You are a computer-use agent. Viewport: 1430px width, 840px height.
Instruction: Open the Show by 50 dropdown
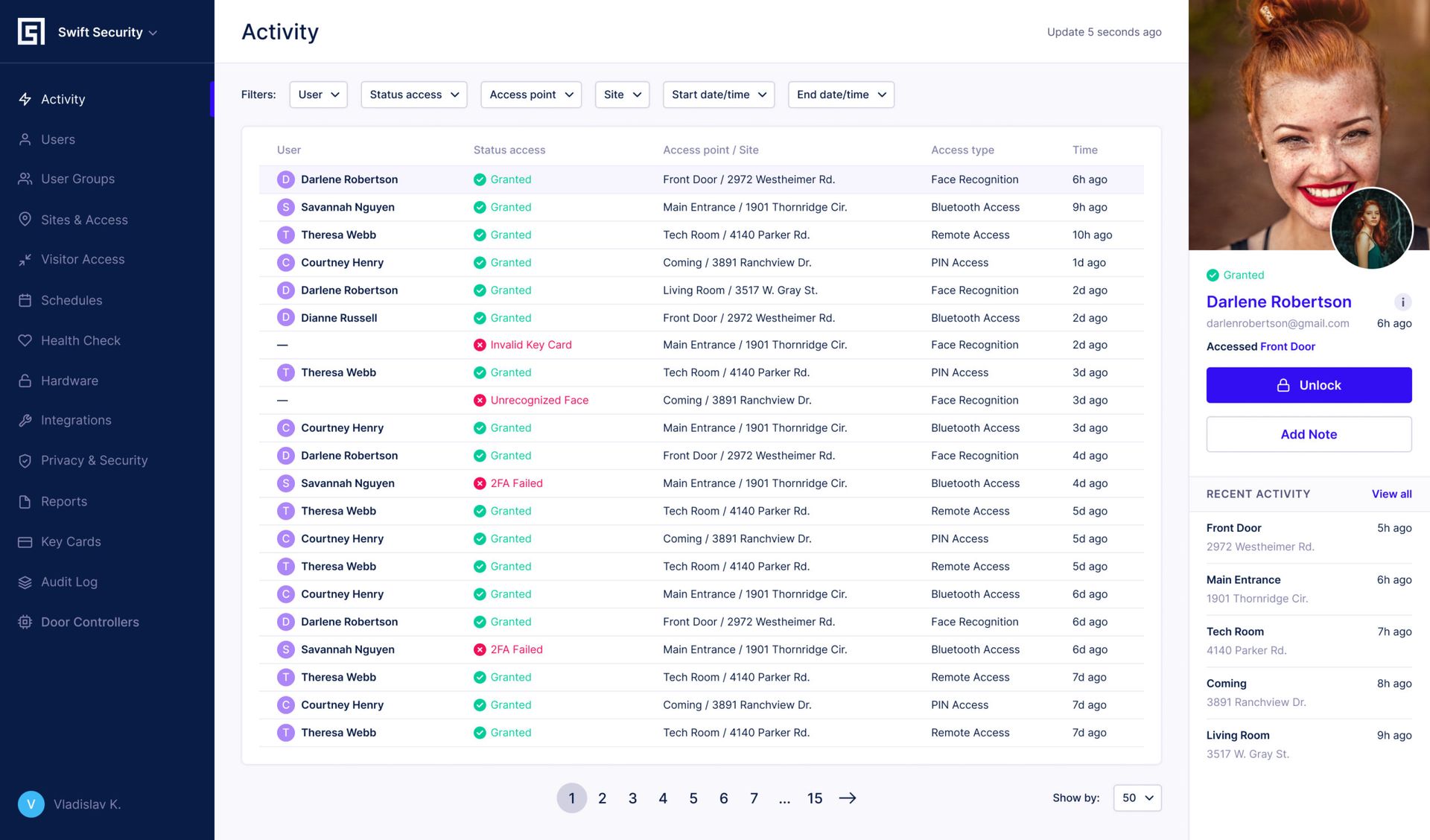pos(1137,798)
